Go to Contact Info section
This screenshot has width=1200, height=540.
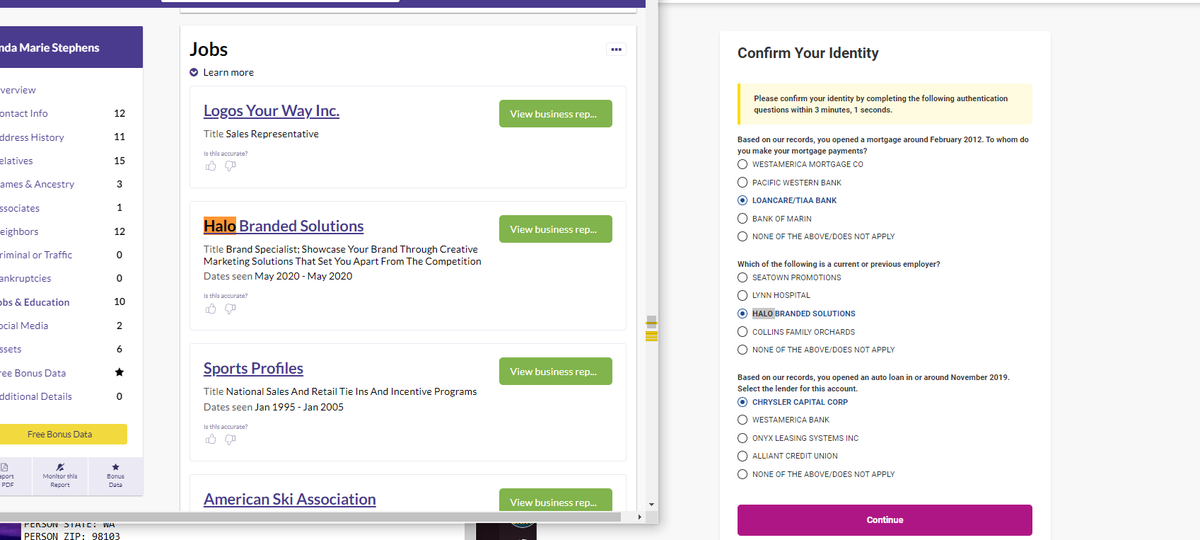[x=23, y=113]
